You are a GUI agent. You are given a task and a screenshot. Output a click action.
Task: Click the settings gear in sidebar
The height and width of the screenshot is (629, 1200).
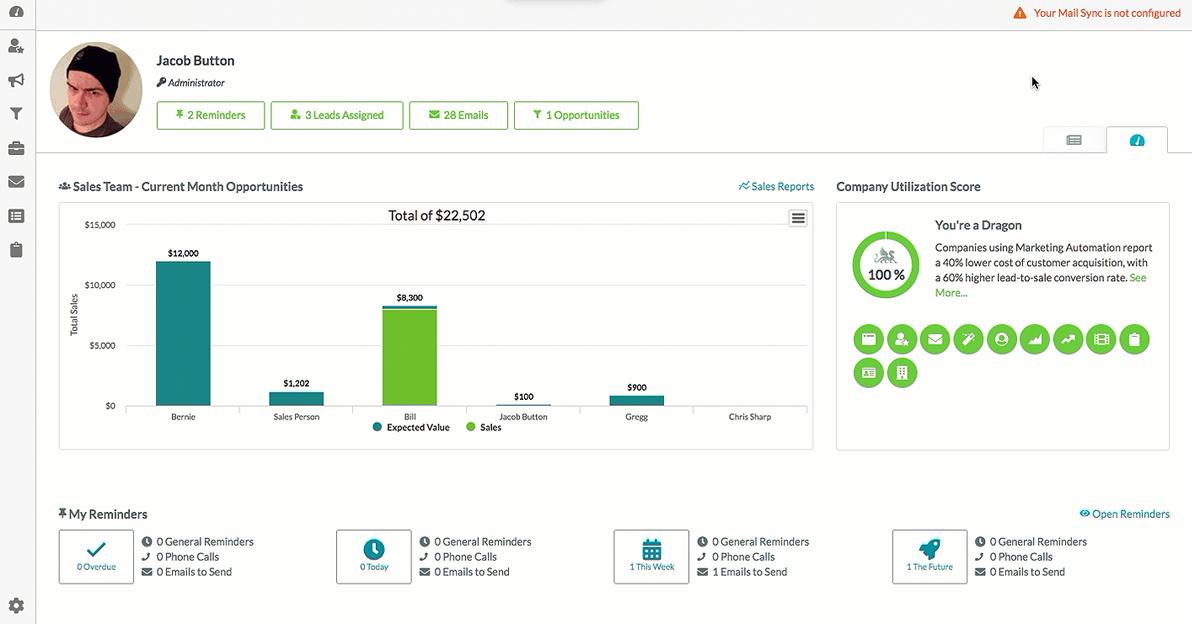(x=16, y=606)
